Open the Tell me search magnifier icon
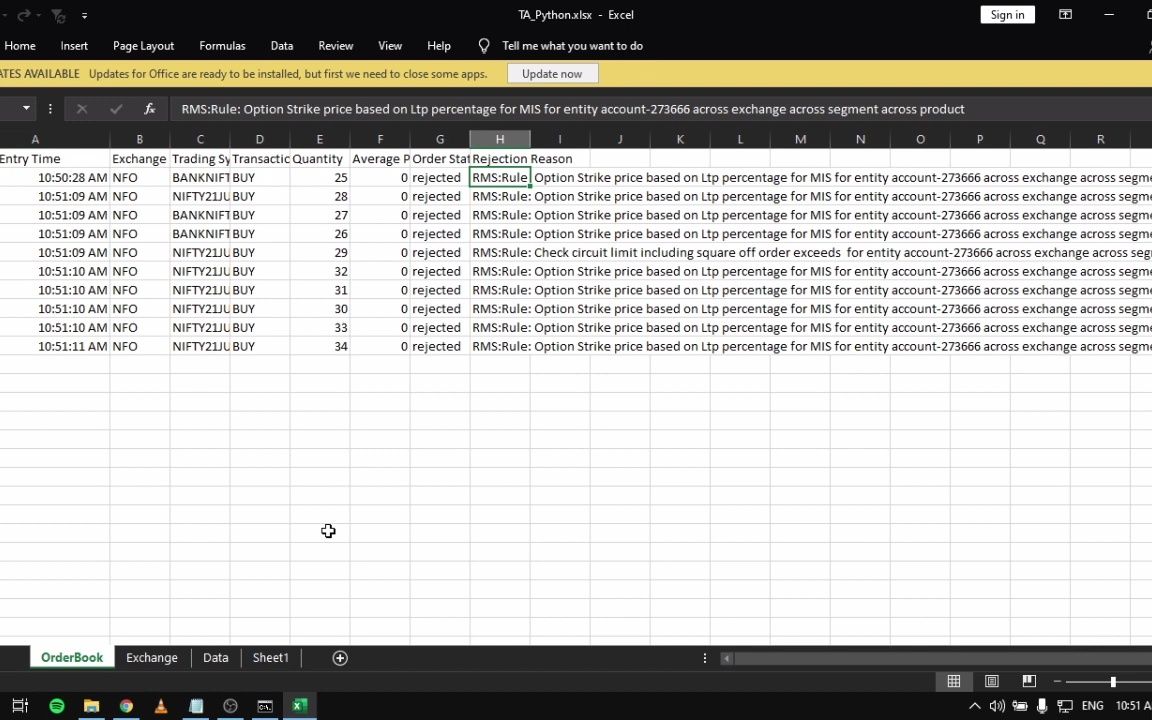Image resolution: width=1152 pixels, height=720 pixels. (484, 45)
